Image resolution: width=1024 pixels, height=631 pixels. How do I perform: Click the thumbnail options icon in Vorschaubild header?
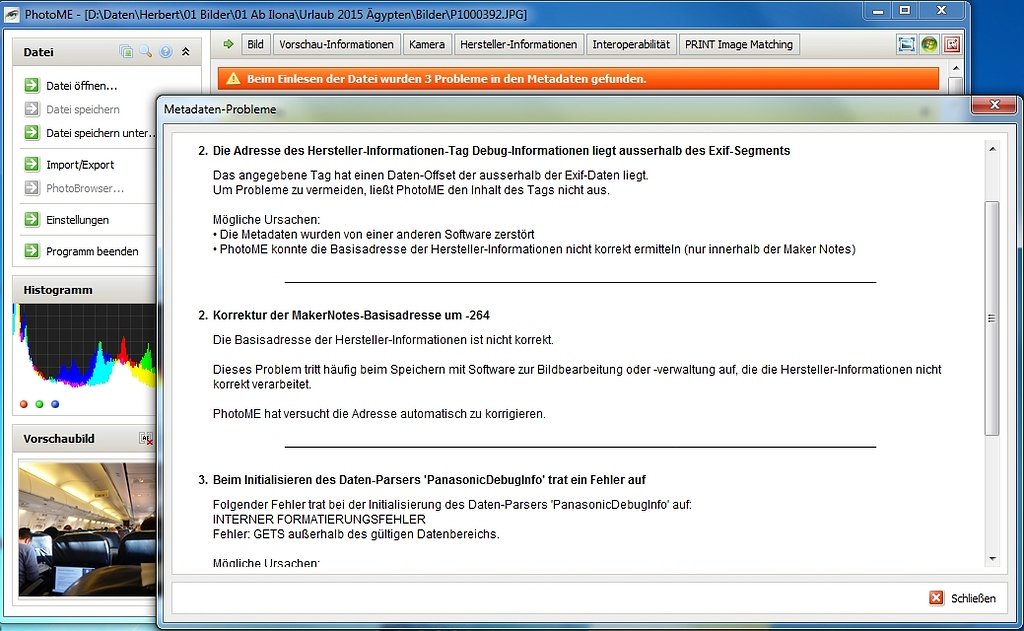(146, 438)
